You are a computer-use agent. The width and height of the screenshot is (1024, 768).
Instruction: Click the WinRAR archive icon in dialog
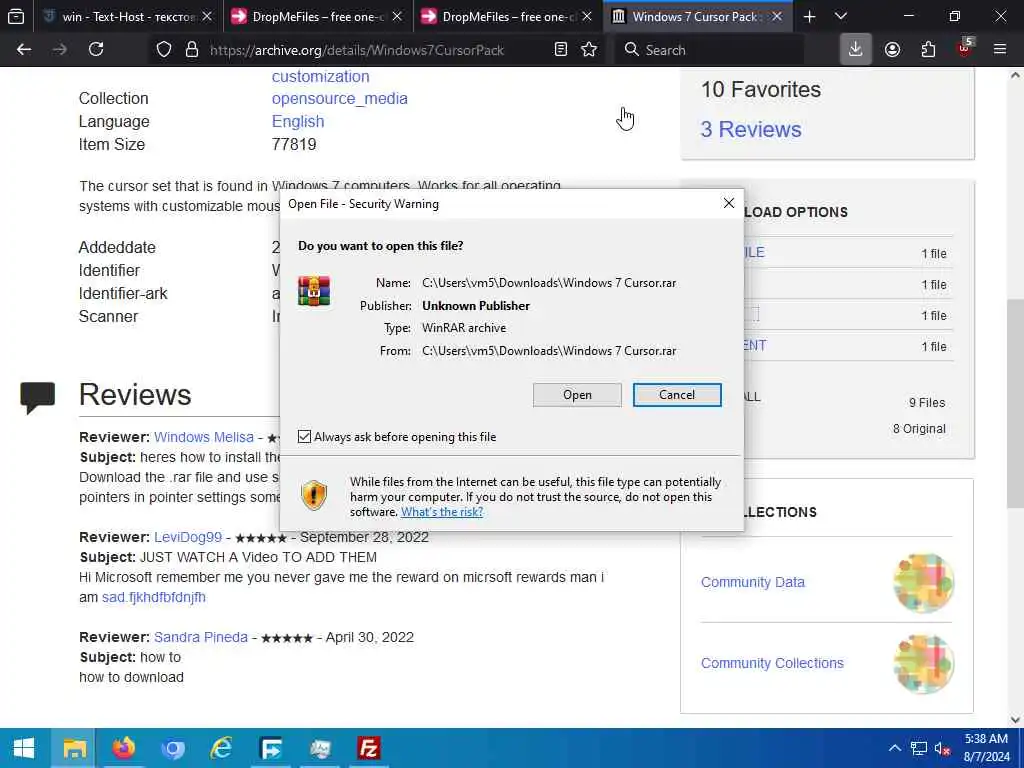pos(314,291)
